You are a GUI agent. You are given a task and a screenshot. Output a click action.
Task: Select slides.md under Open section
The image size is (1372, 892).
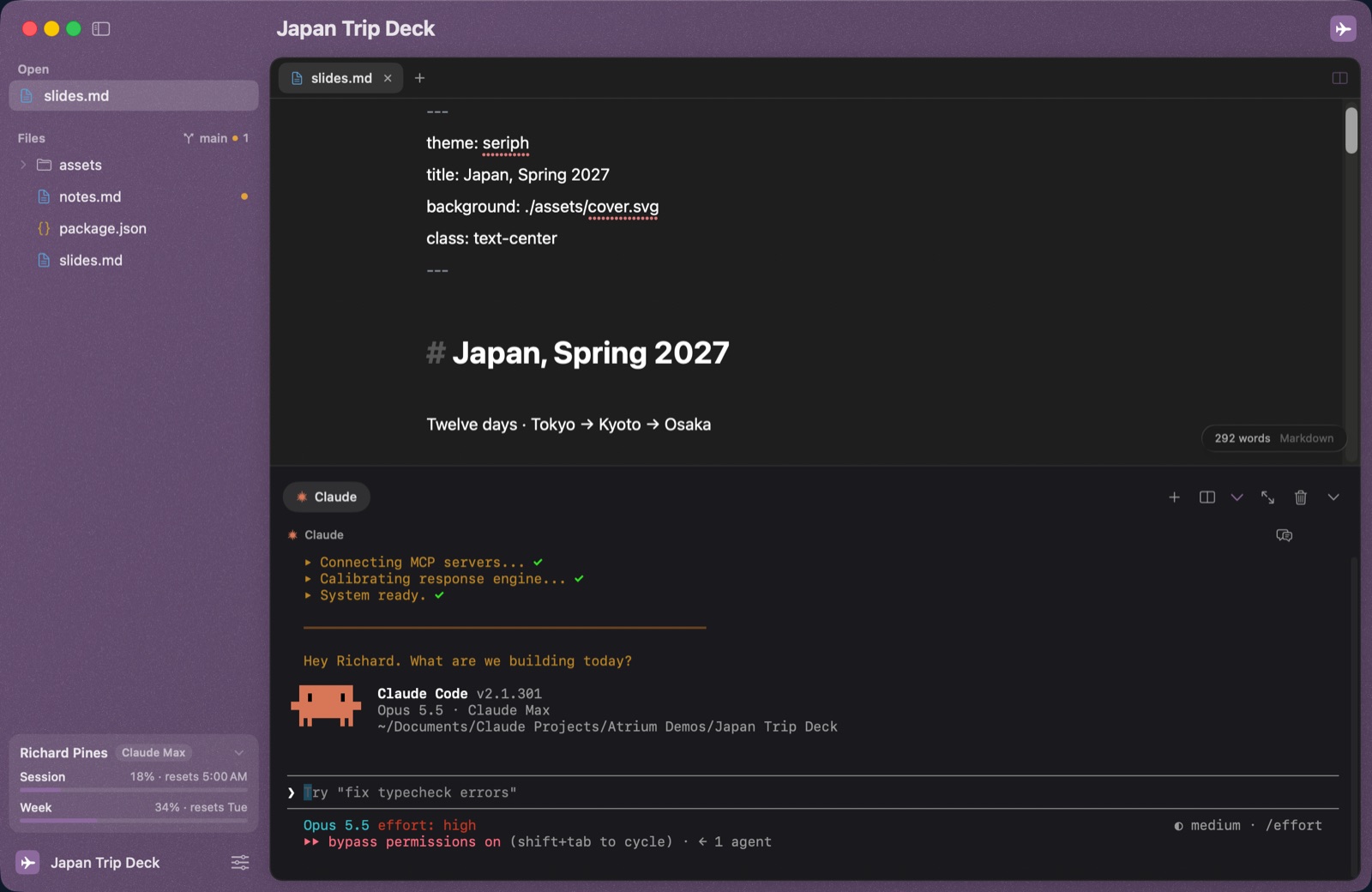134,96
